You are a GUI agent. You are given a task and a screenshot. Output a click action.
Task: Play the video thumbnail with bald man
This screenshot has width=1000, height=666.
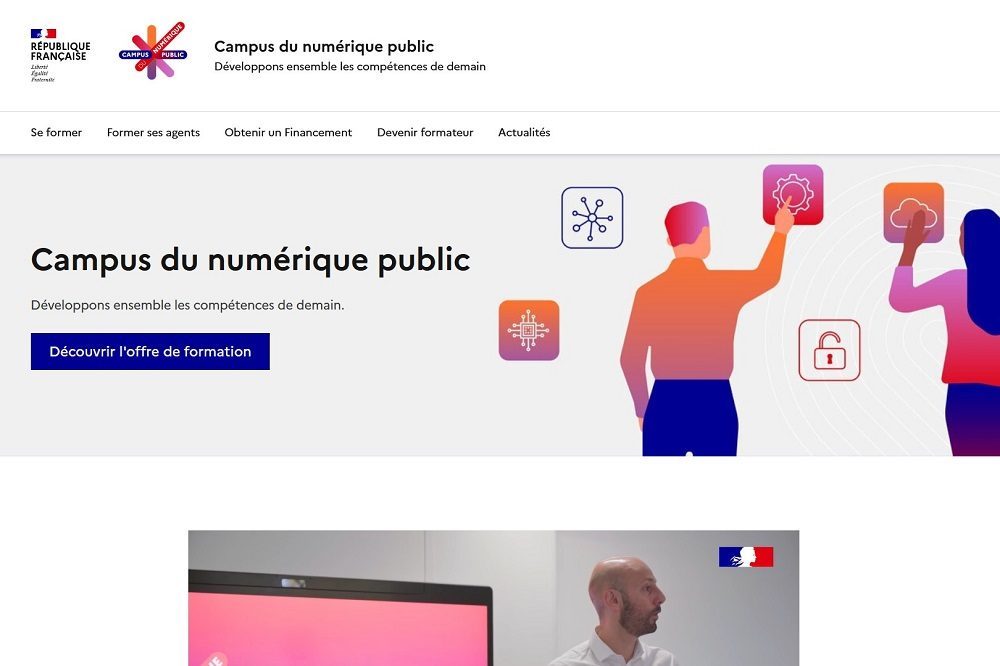tap(494, 598)
